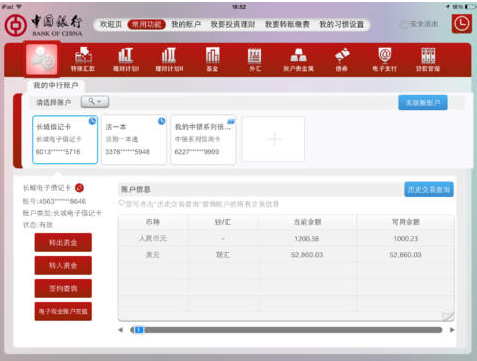Screen dimensions: 477x361
Task: Click the 1000.23 available balance value
Action: point(406,239)
